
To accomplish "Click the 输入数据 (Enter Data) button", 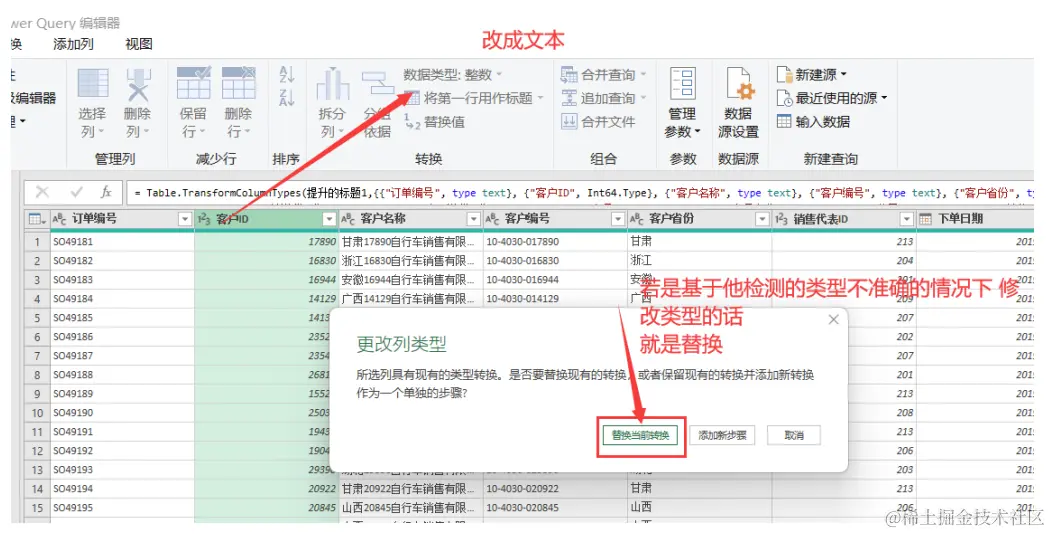I will [814, 122].
